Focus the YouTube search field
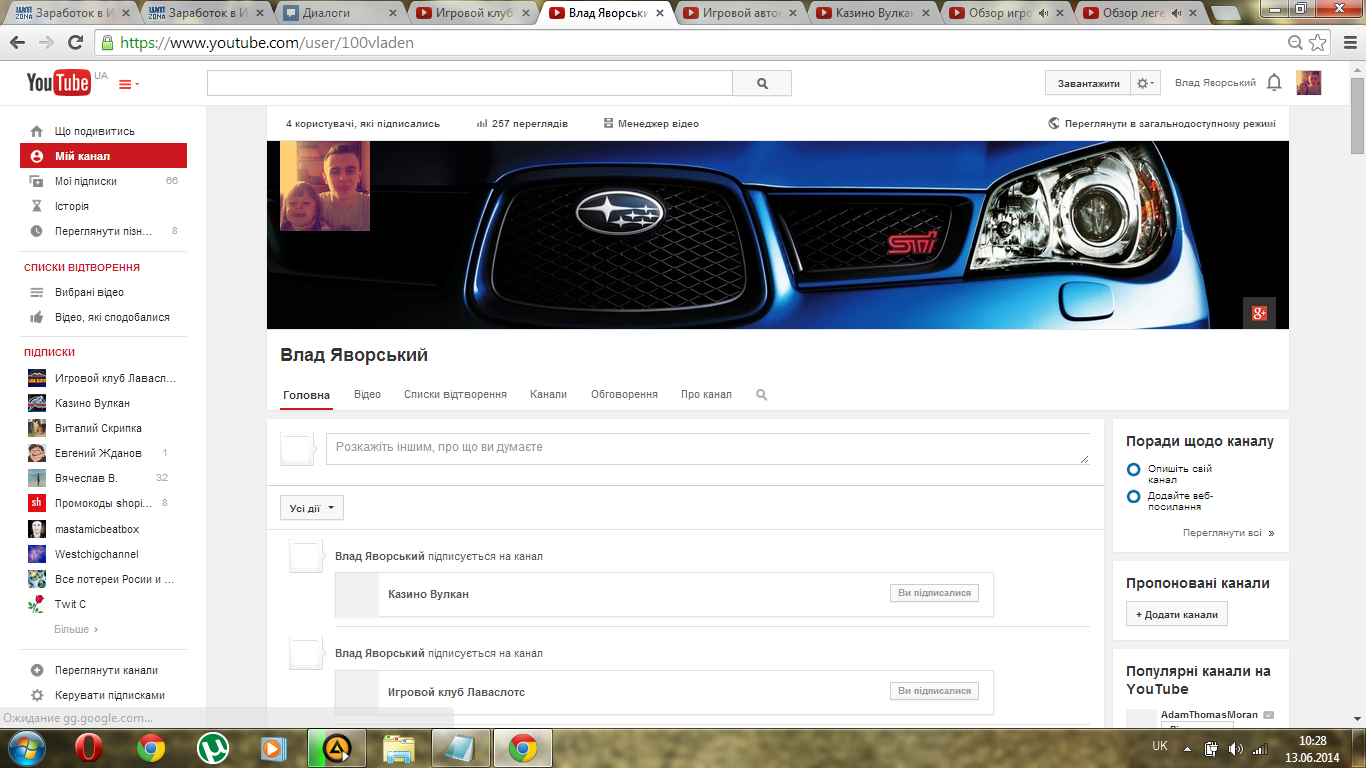1366x768 pixels. coord(470,84)
